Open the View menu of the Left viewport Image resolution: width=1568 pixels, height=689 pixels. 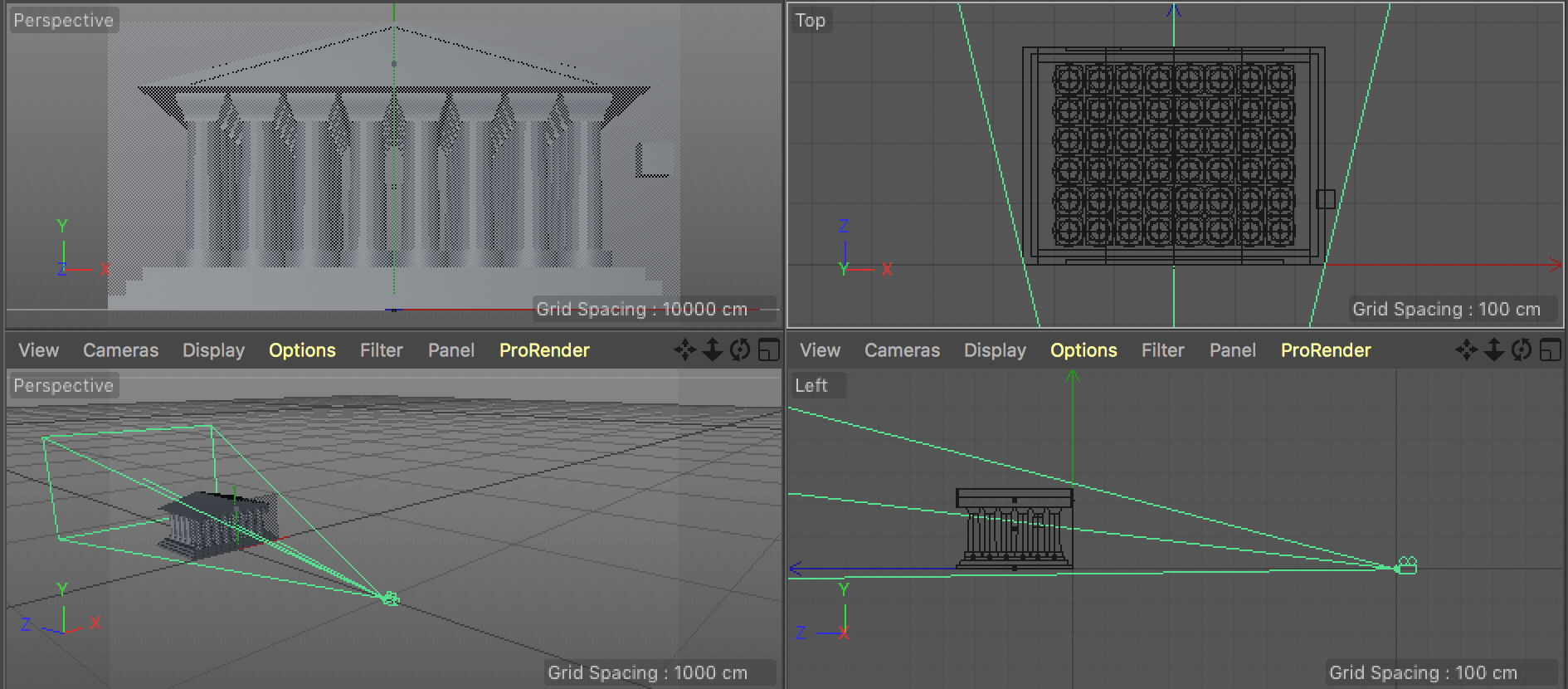[x=820, y=350]
